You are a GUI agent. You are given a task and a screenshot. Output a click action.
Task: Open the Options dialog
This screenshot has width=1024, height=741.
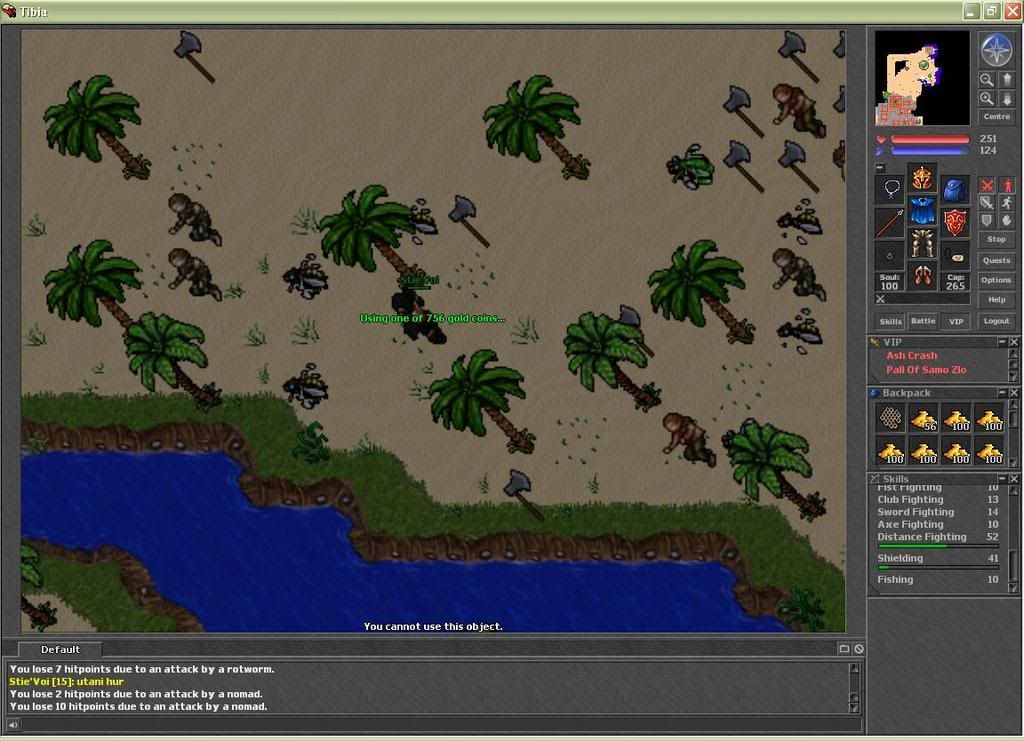[x=997, y=280]
